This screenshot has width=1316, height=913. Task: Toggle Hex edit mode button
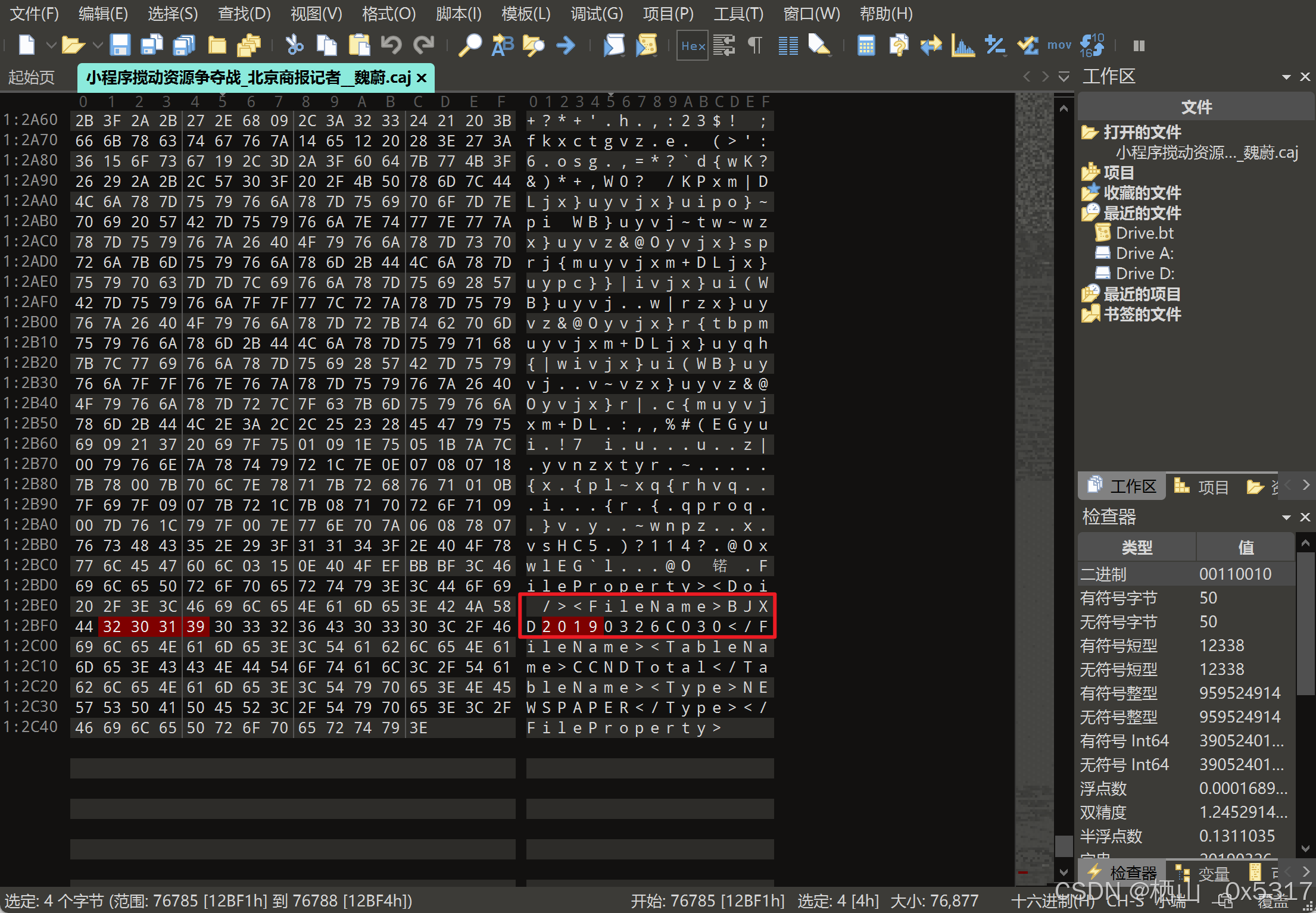pos(693,46)
